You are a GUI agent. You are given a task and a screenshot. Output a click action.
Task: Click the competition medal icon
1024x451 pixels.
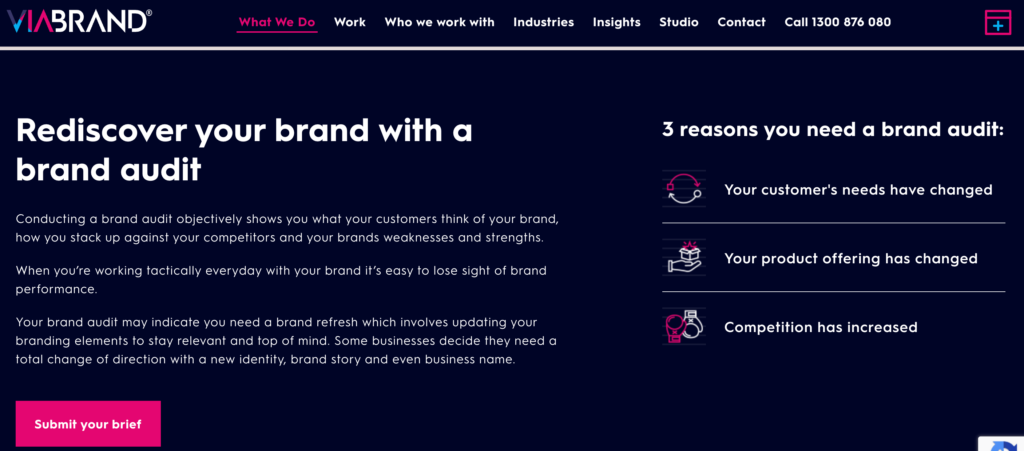pos(684,326)
